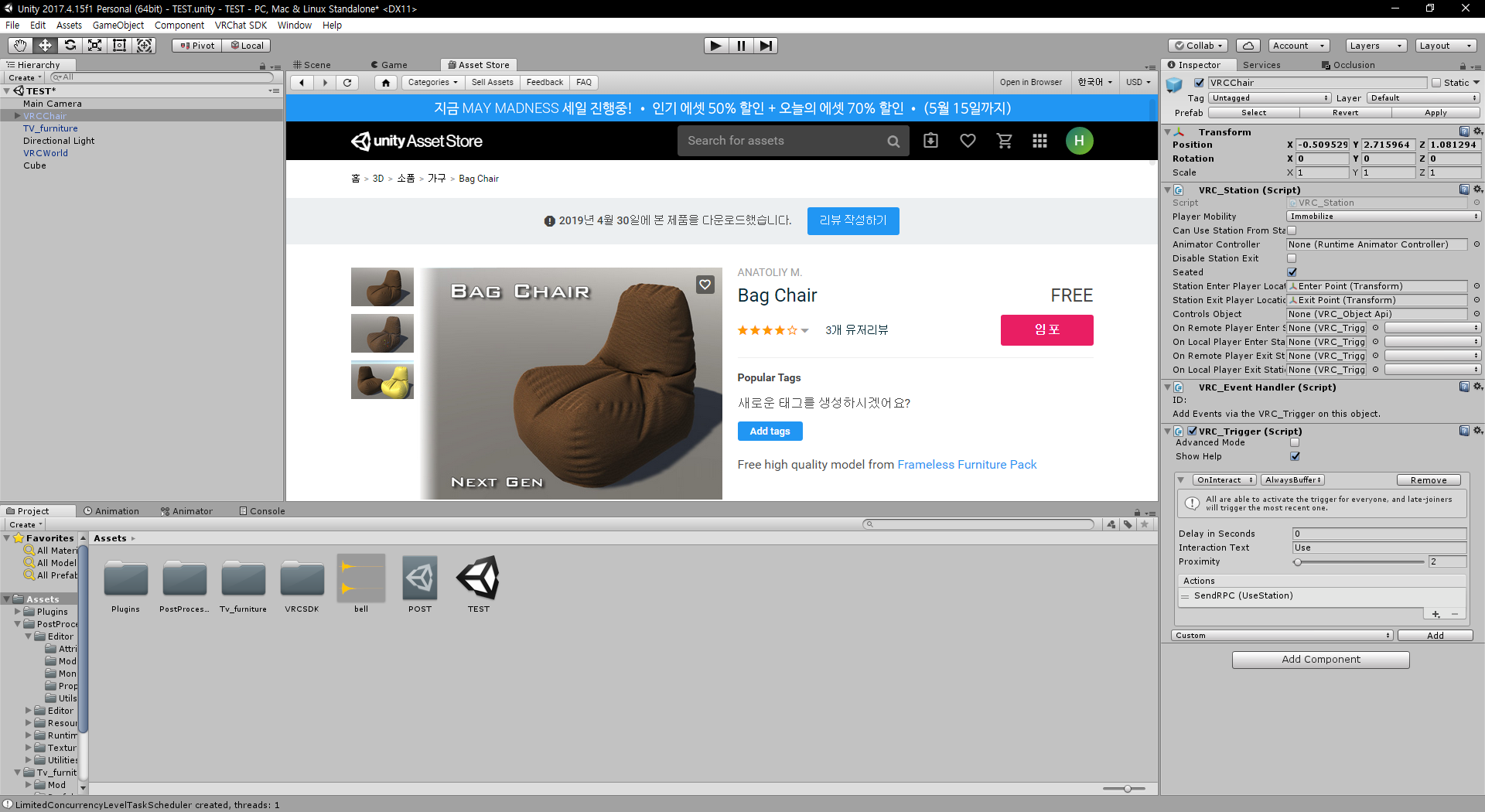Toggle Pivot handle position
This screenshot has width=1485, height=812.
[x=197, y=46]
